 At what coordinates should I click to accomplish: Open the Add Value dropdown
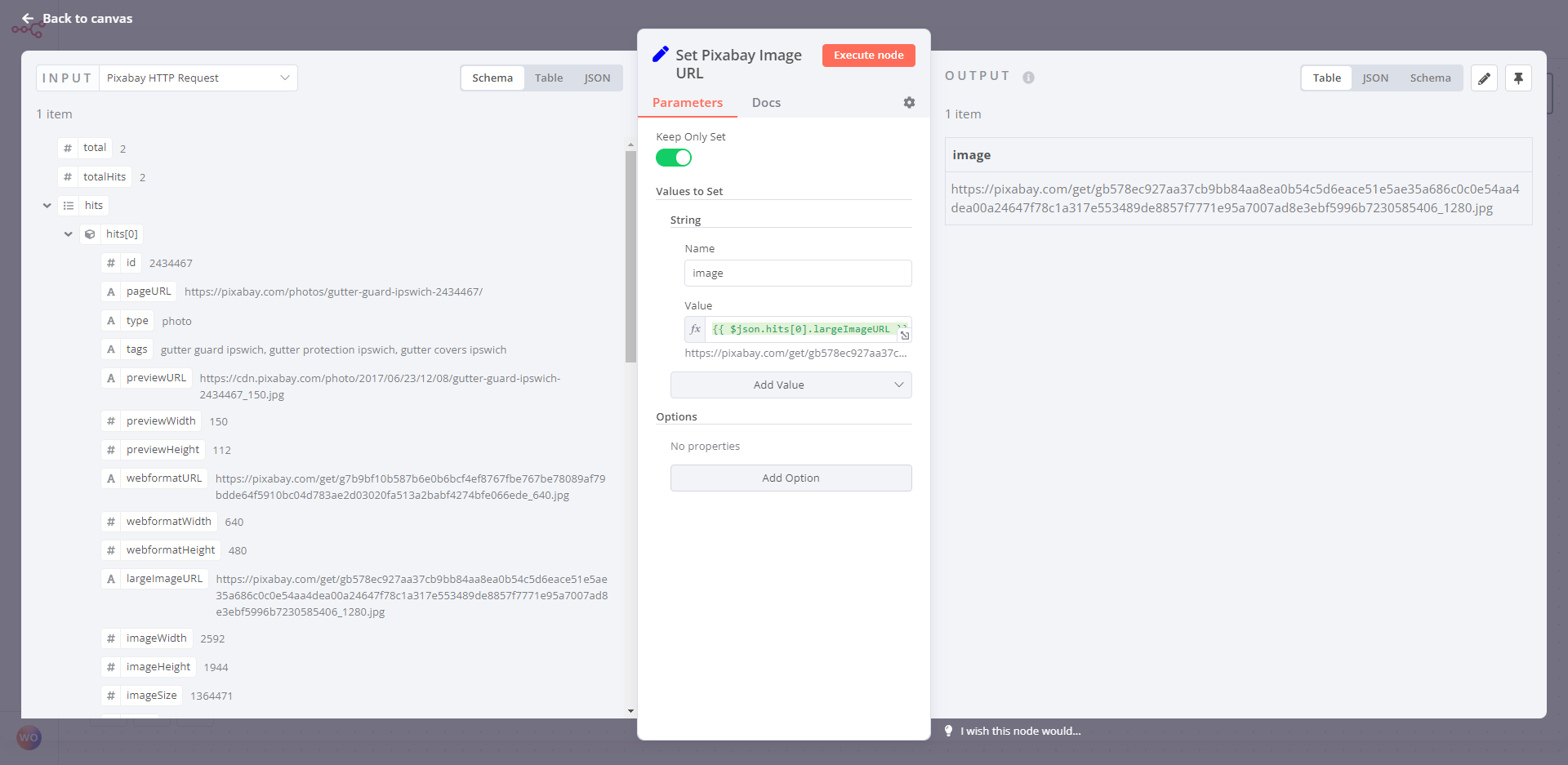click(791, 385)
